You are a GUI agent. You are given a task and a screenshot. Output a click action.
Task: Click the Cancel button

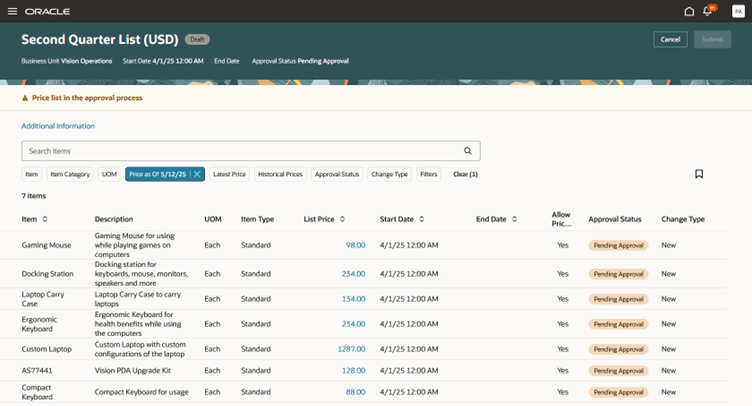click(x=670, y=39)
